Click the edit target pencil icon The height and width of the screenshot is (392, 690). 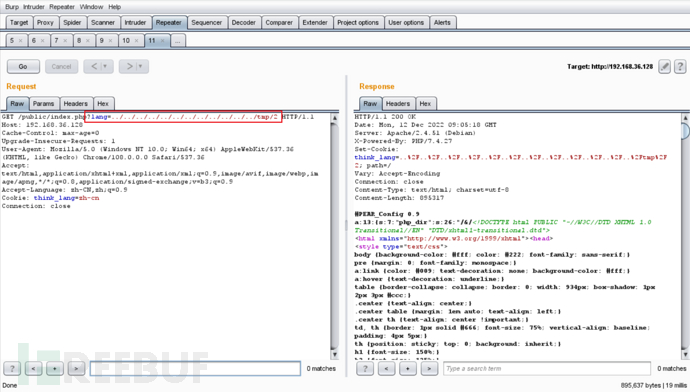click(x=664, y=66)
